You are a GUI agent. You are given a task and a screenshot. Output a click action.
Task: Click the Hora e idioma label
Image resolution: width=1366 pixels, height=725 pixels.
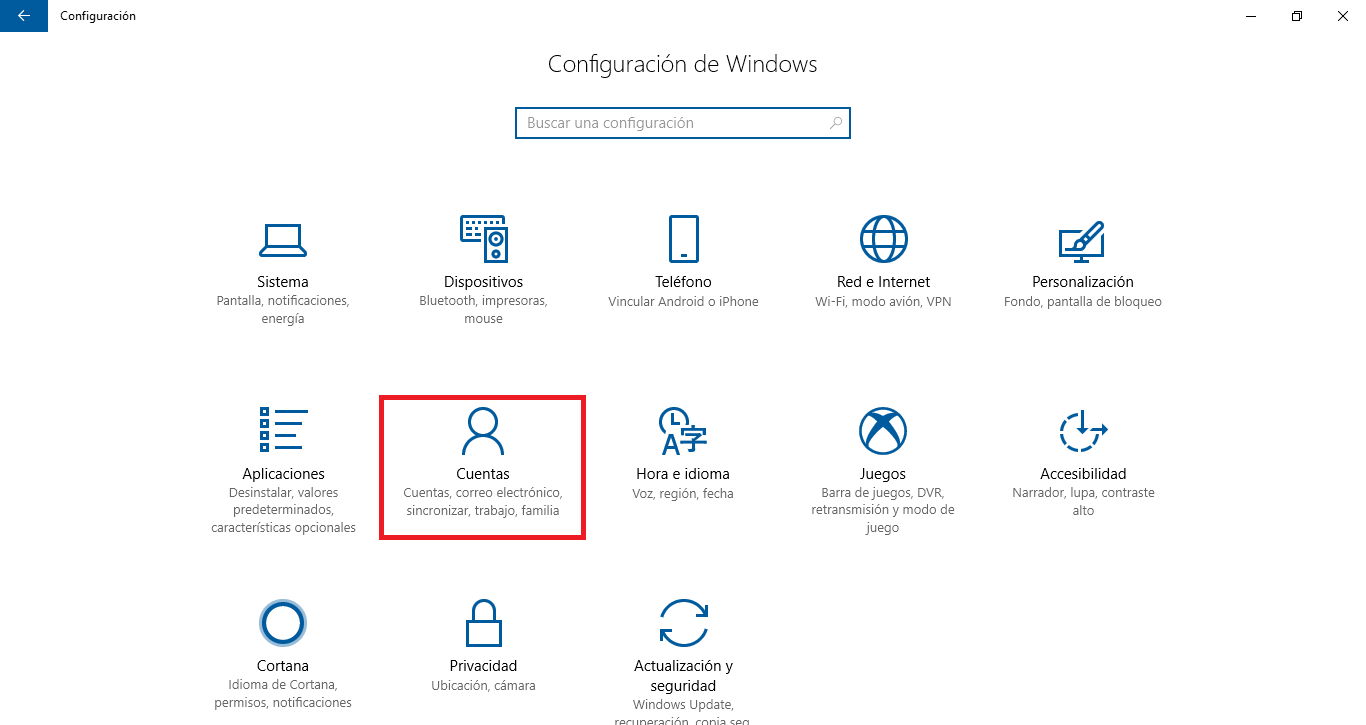683,474
